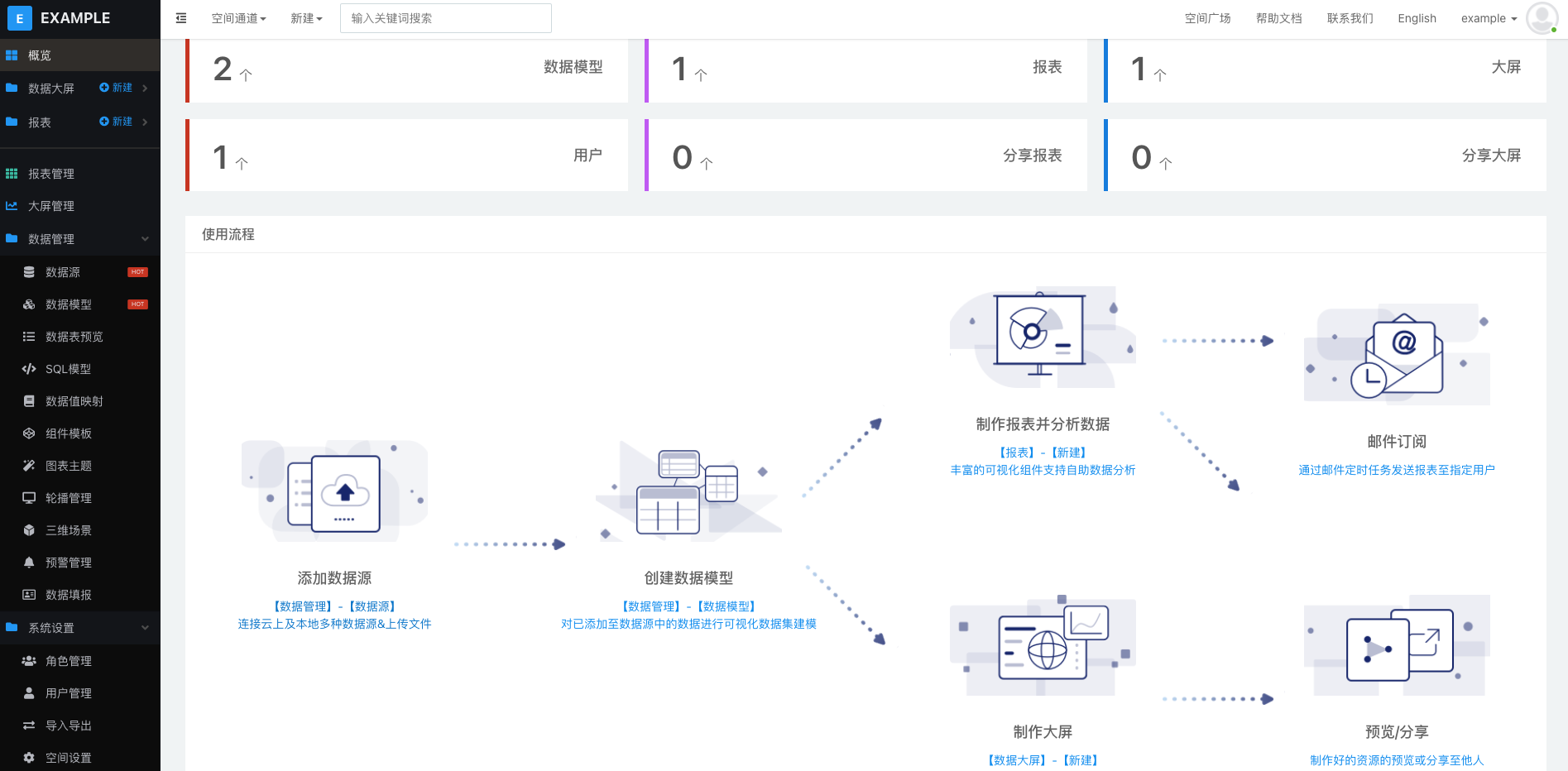Click the 邮件订阅 envelope illustration
The height and width of the screenshot is (771, 1568).
[x=1397, y=354]
